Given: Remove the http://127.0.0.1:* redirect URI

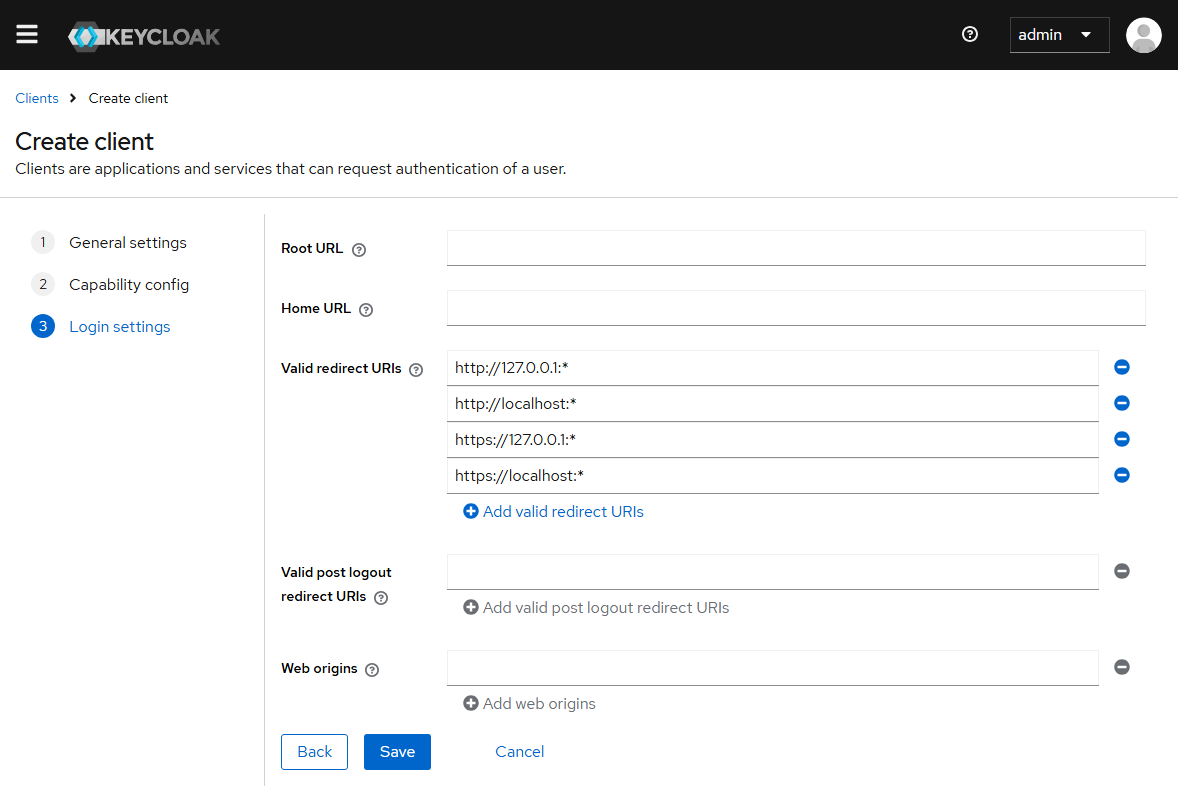Looking at the screenshot, I should coord(1121,368).
